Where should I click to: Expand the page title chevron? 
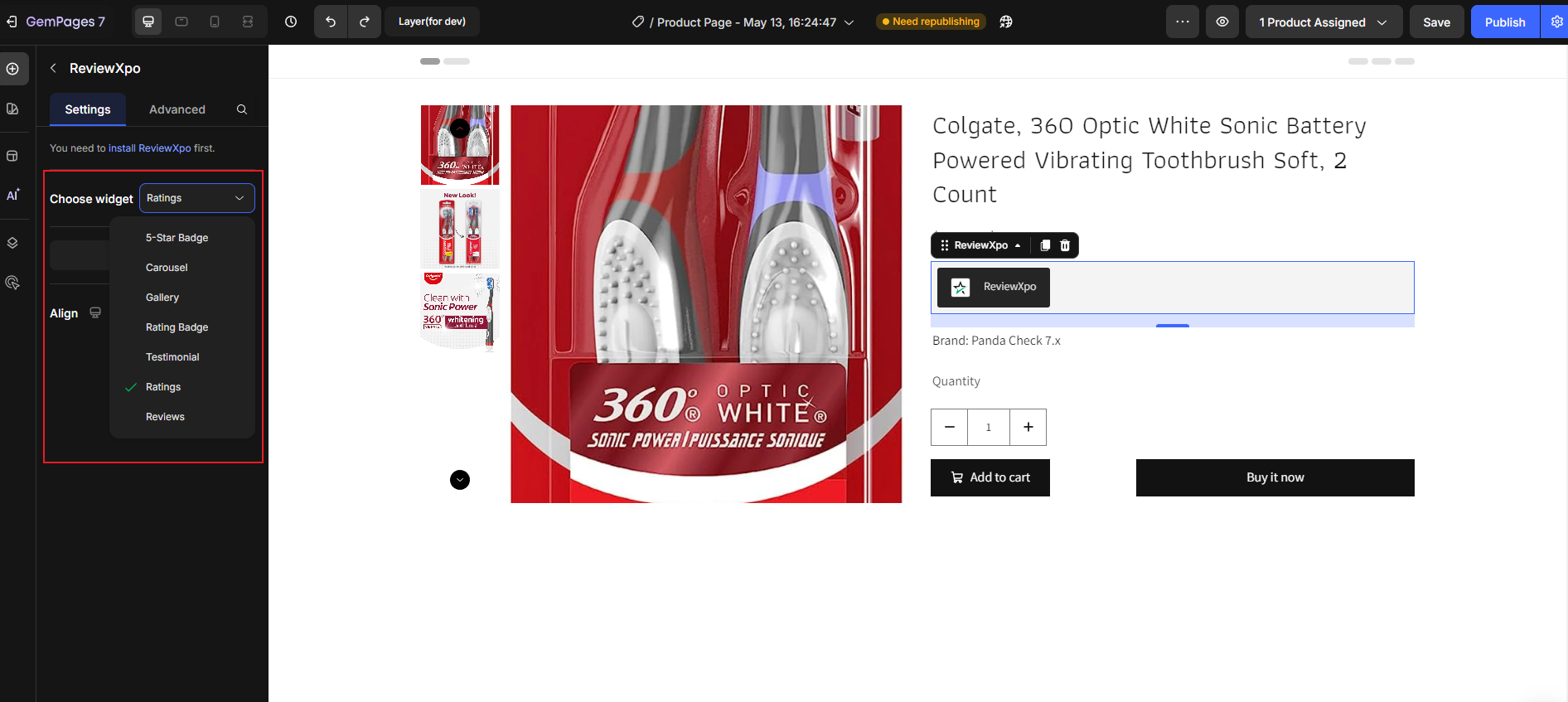tap(849, 22)
